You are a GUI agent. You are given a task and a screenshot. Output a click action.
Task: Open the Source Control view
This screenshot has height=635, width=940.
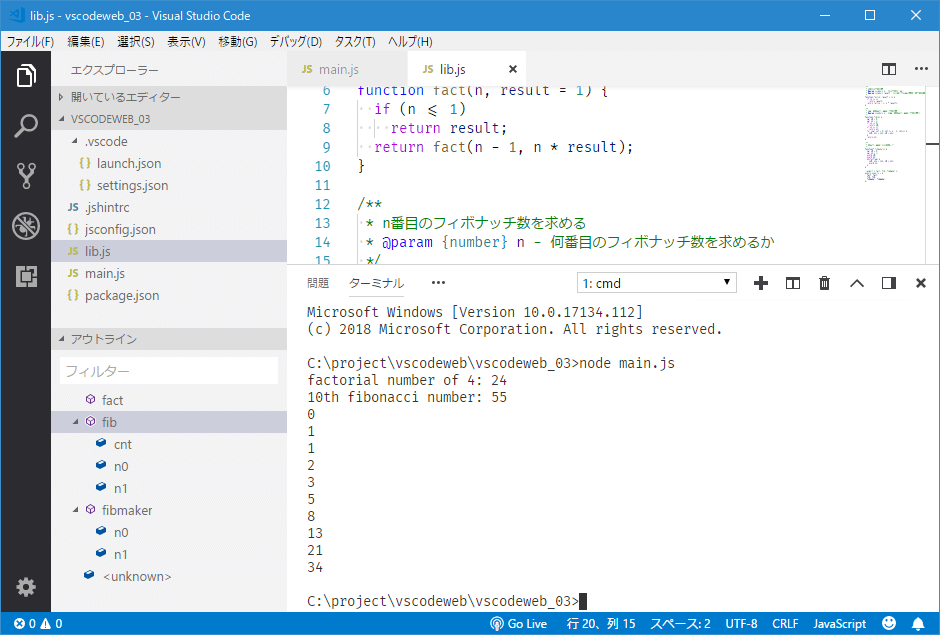tap(26, 177)
